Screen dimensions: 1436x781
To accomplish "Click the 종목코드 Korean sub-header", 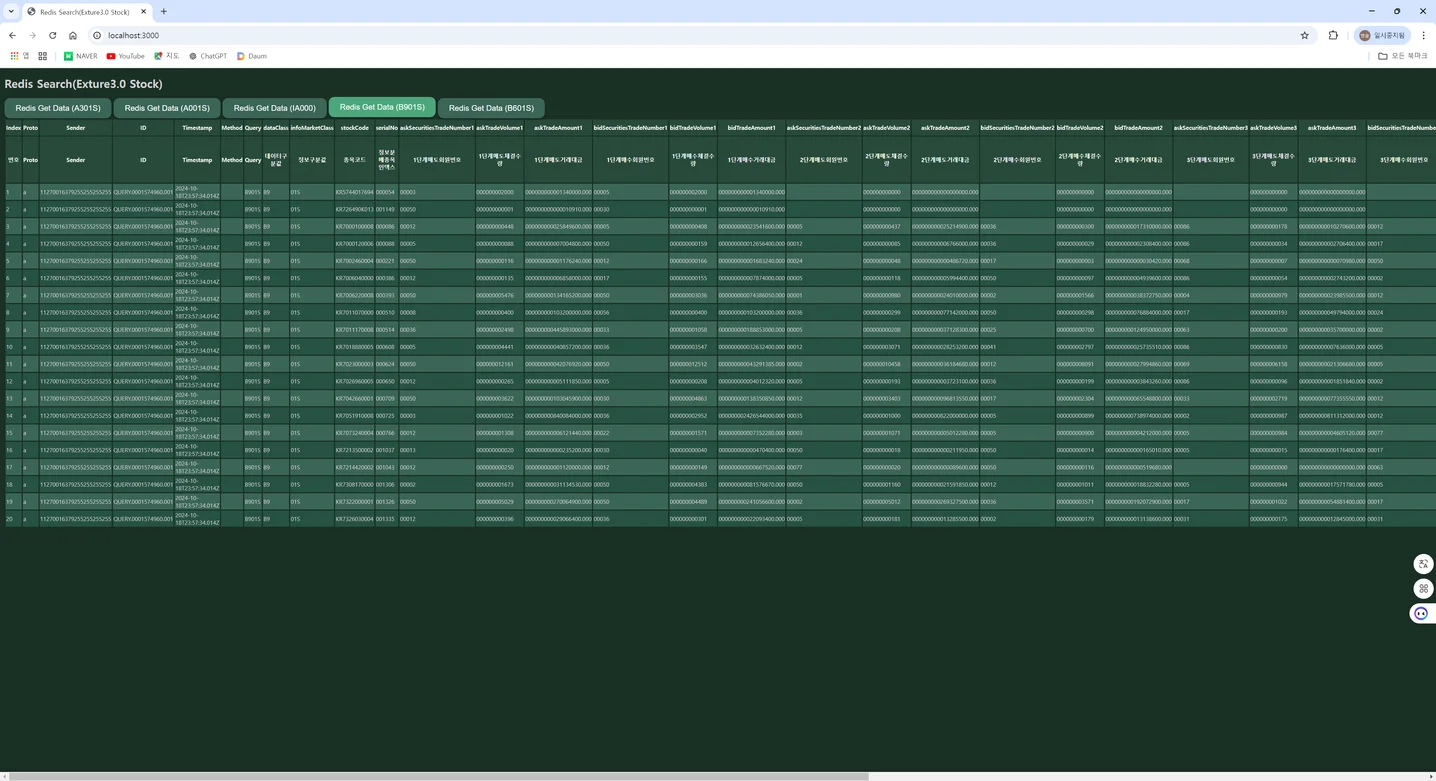I will [355, 160].
